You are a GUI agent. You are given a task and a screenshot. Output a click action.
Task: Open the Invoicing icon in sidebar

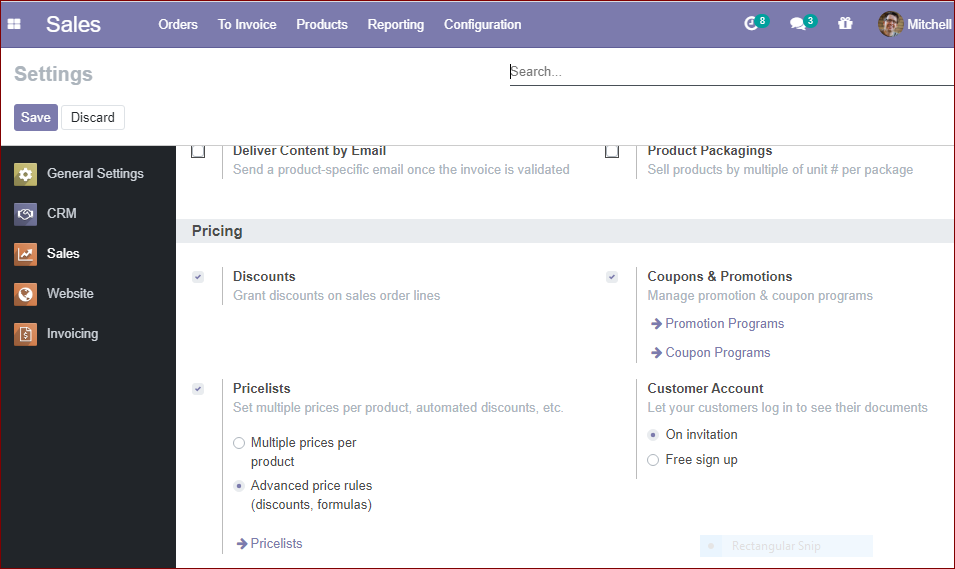click(x=26, y=334)
